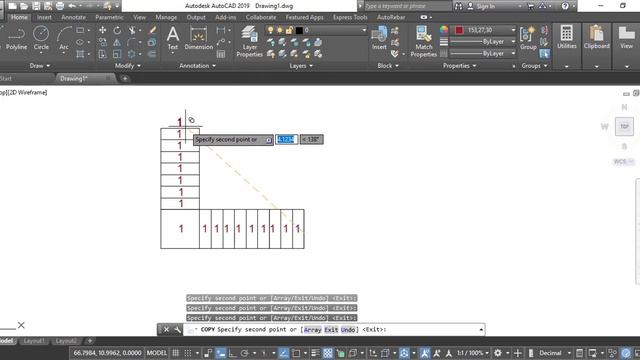Click the Insert block tool
640x360 pixels.
(379, 38)
